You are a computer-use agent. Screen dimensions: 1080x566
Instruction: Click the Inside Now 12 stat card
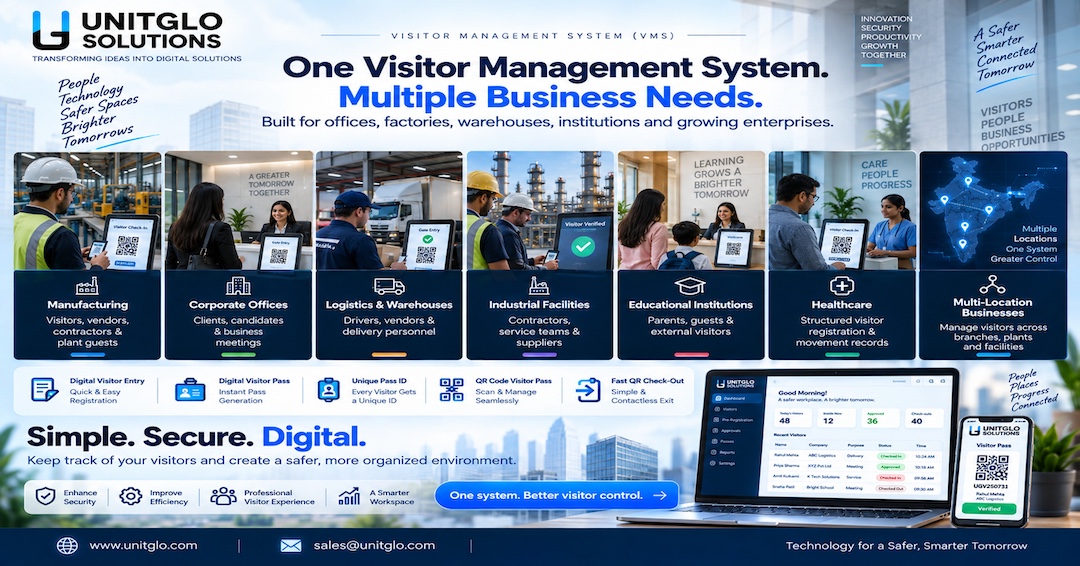point(837,418)
